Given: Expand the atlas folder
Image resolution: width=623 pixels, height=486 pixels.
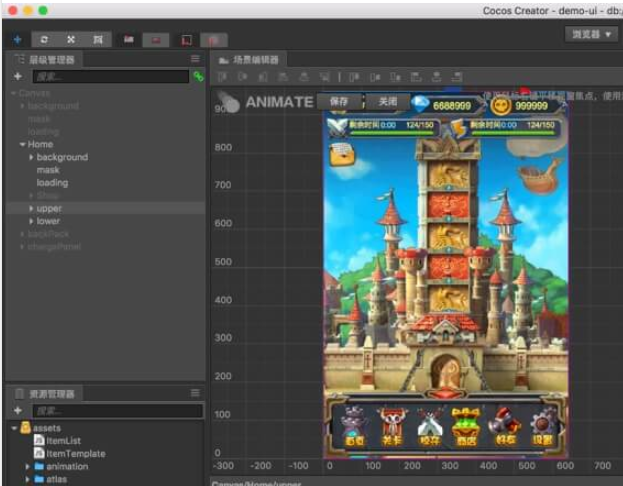Looking at the screenshot, I should tap(27, 479).
